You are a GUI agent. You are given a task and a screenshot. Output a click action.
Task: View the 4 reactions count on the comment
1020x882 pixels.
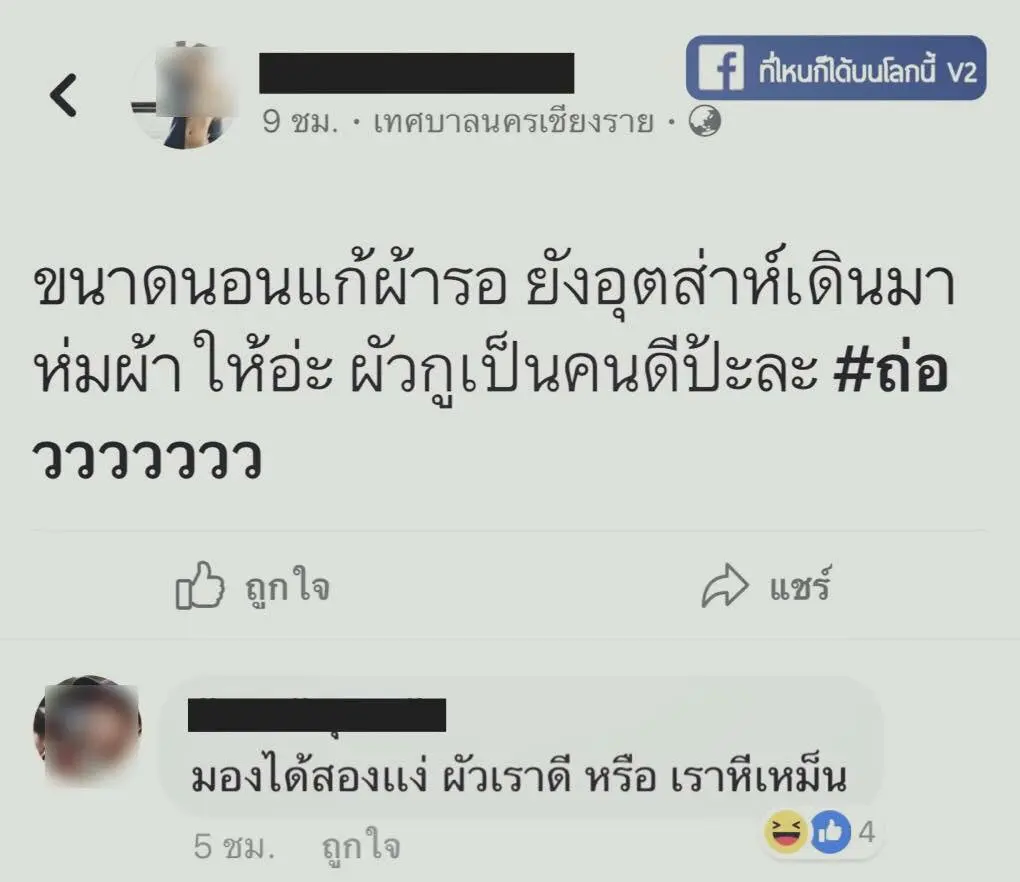pyautogui.click(x=866, y=833)
